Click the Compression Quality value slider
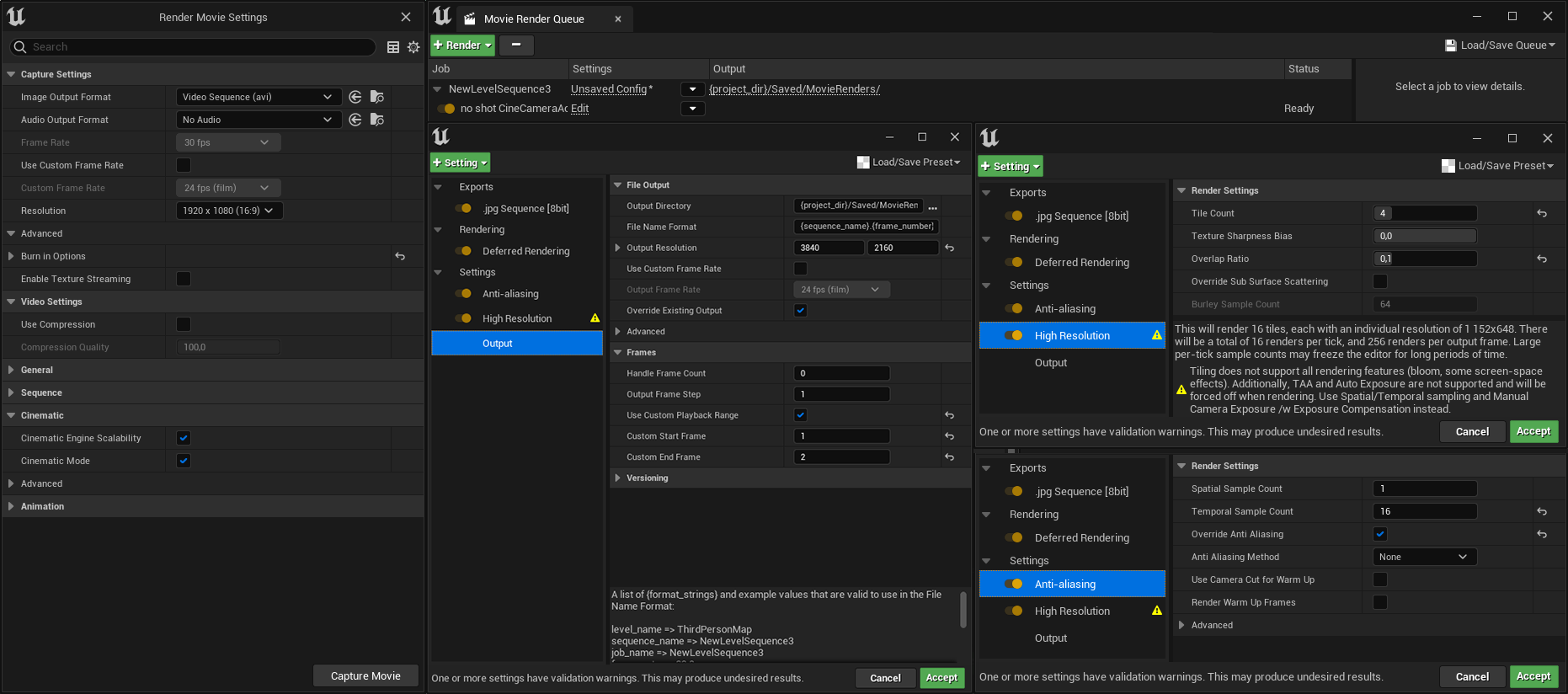The height and width of the screenshot is (694, 1568). [x=228, y=347]
